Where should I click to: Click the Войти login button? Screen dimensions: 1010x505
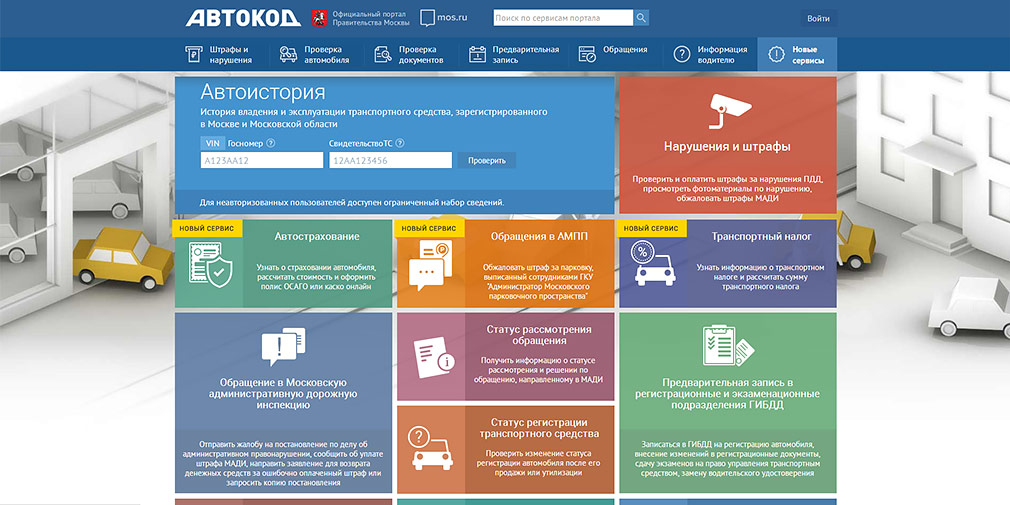(818, 19)
